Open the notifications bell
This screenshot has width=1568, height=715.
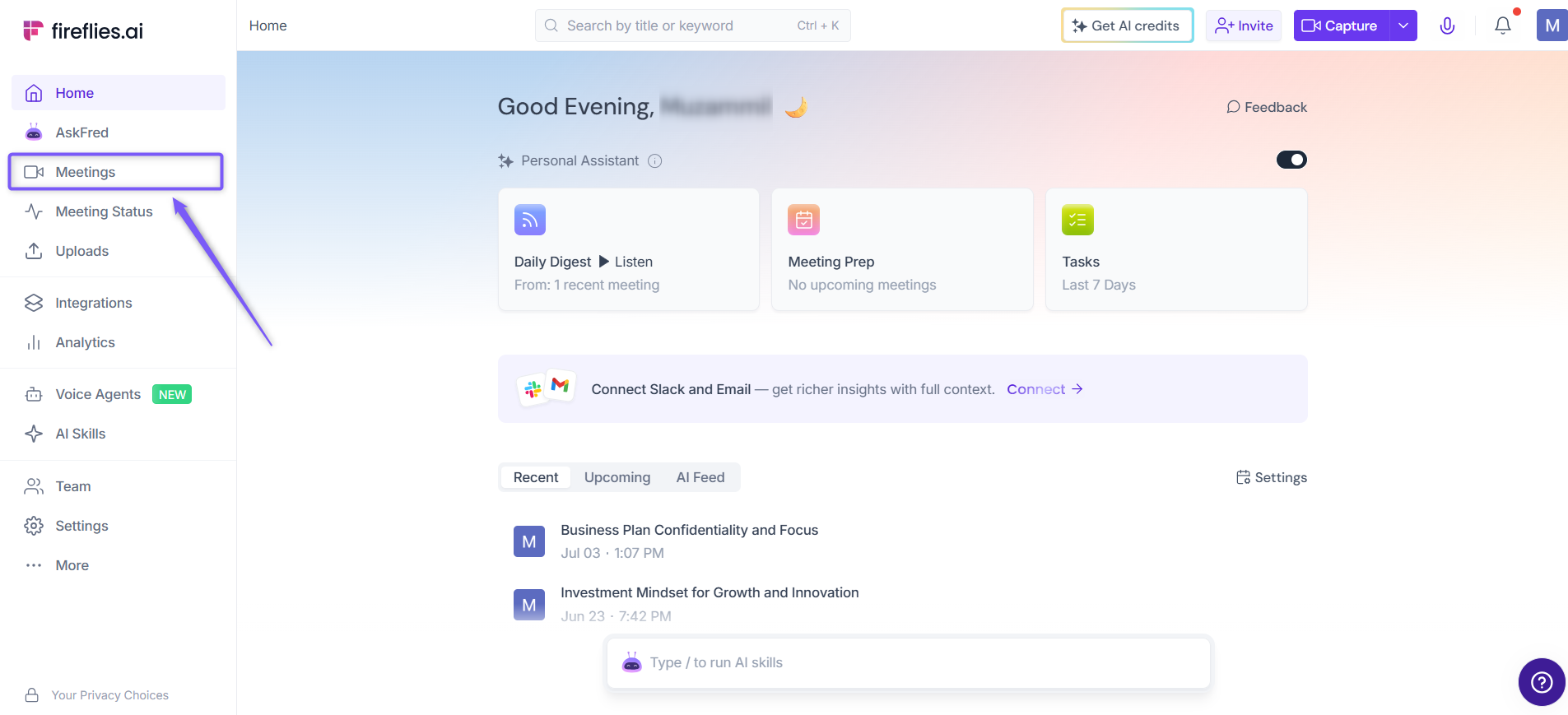point(1503,26)
